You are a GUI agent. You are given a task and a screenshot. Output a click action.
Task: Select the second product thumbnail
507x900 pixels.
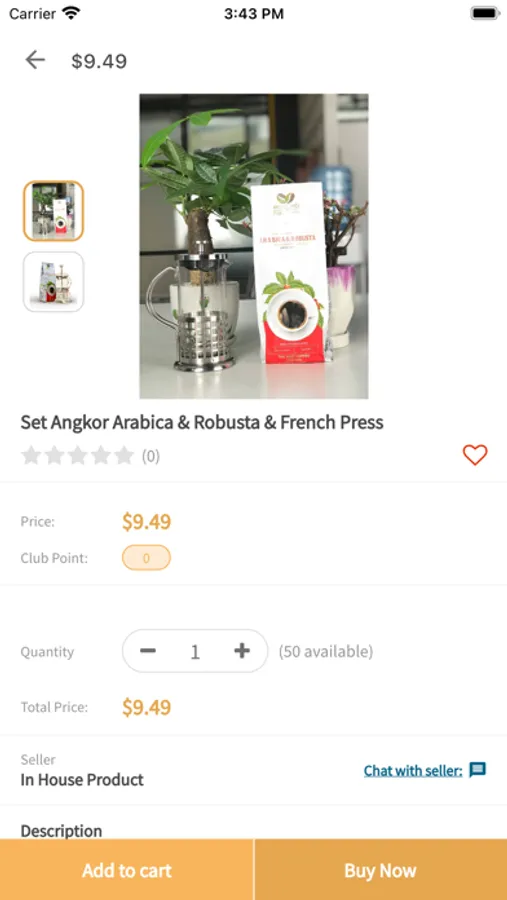coord(53,282)
